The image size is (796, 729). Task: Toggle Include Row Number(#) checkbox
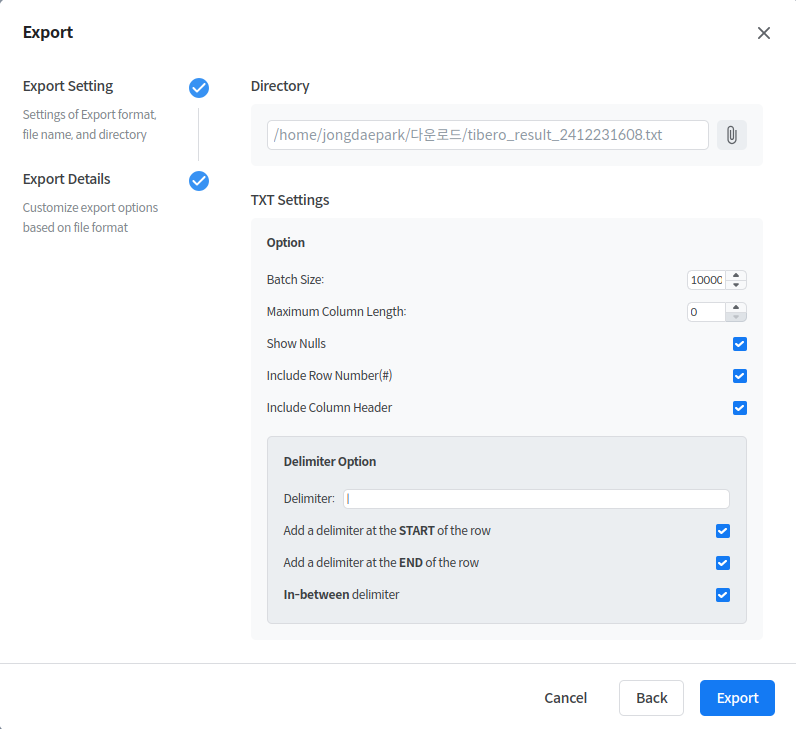(x=740, y=376)
